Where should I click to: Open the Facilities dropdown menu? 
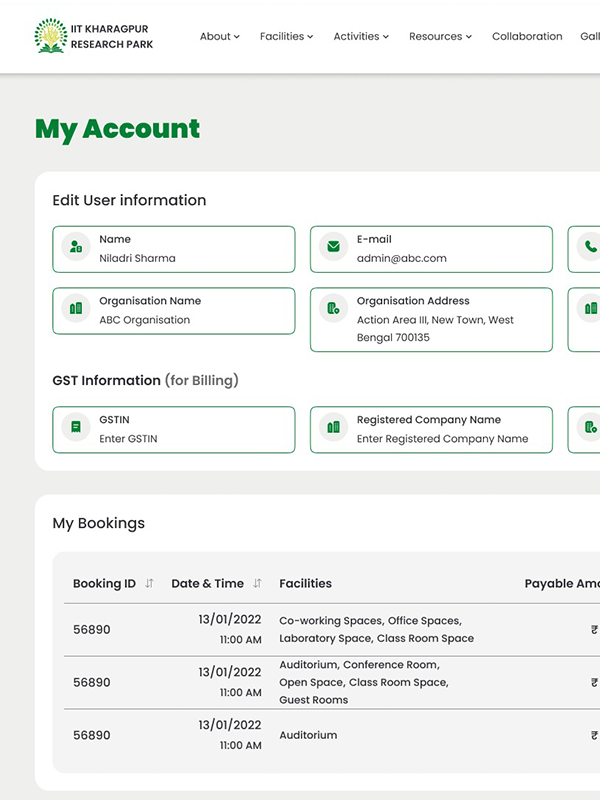coord(286,36)
